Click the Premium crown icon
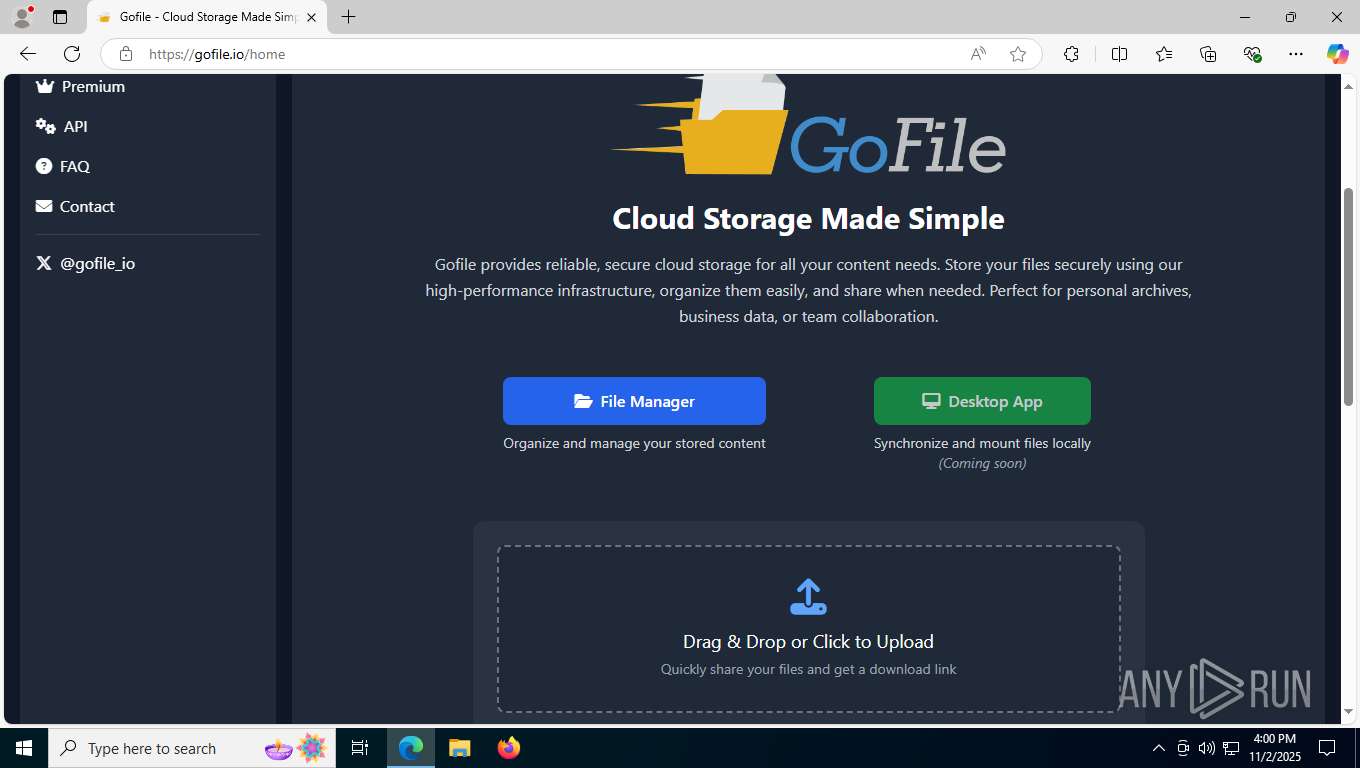 (44, 86)
